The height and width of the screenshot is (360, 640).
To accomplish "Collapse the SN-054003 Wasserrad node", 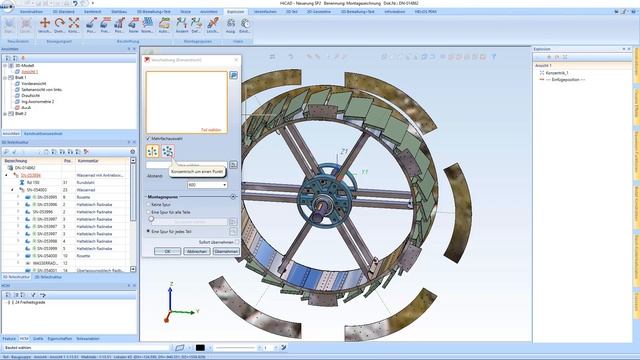I will coord(12,190).
